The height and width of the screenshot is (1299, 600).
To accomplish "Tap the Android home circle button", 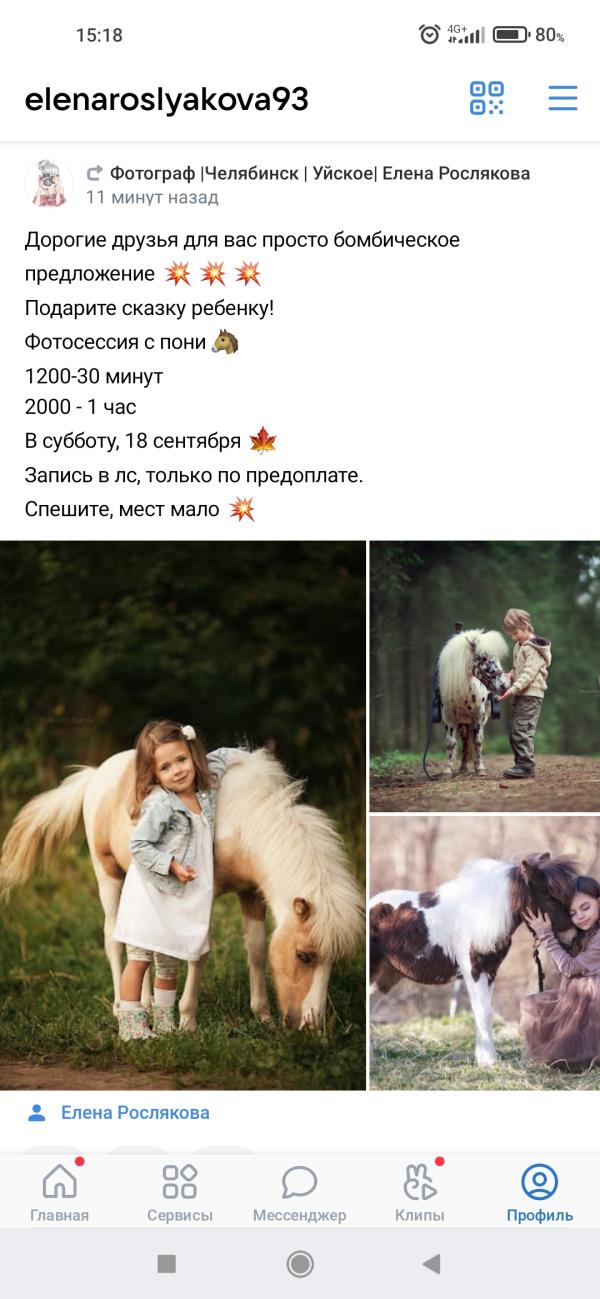I will pos(300,1264).
